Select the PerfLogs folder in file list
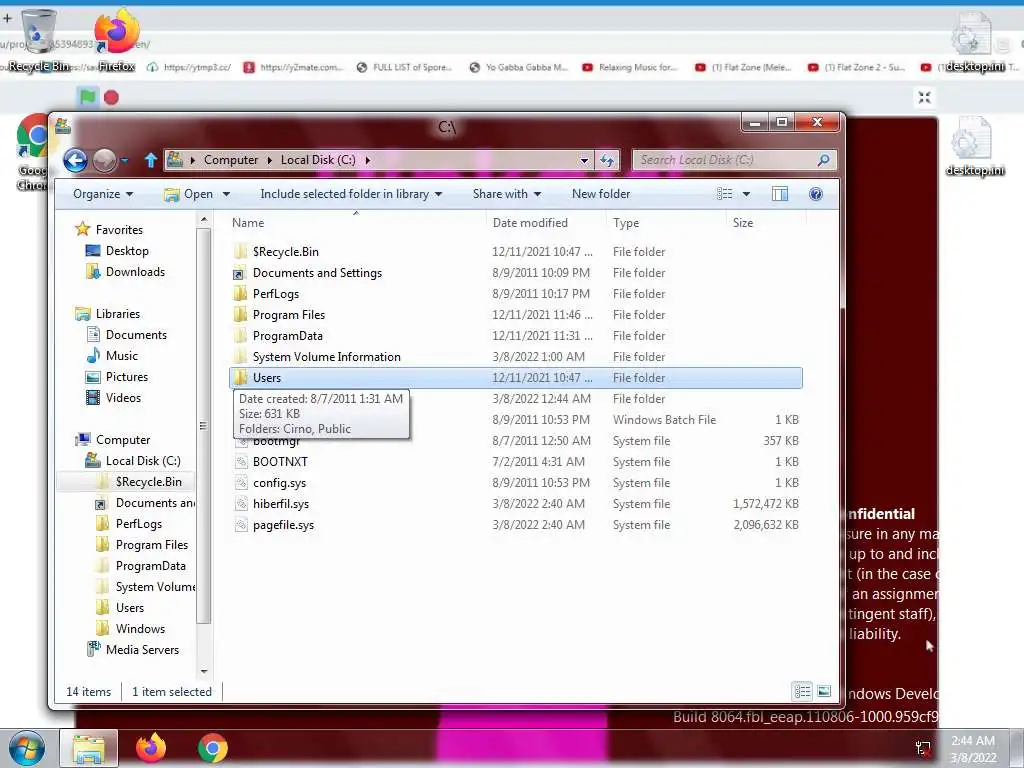 point(276,294)
